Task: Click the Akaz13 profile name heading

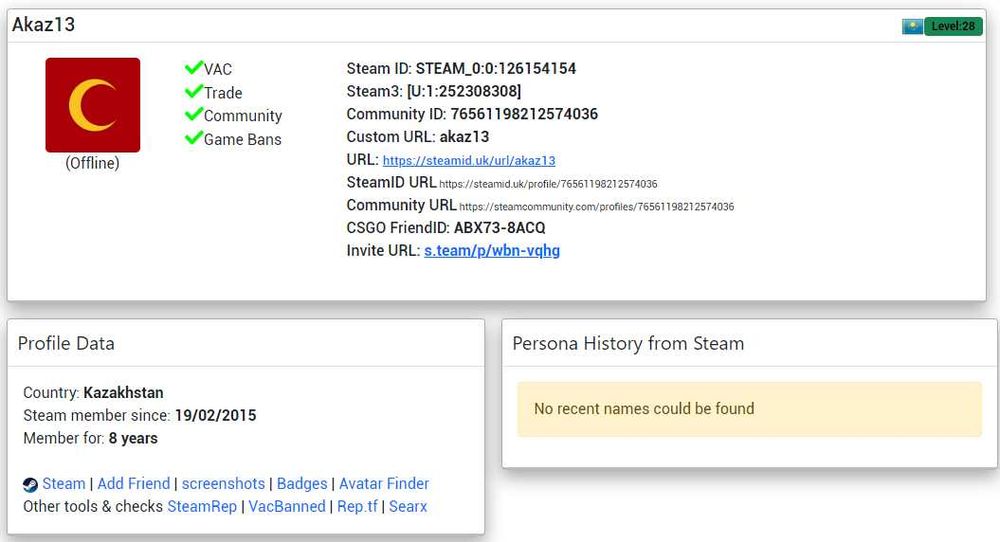Action: pyautogui.click(x=43, y=24)
